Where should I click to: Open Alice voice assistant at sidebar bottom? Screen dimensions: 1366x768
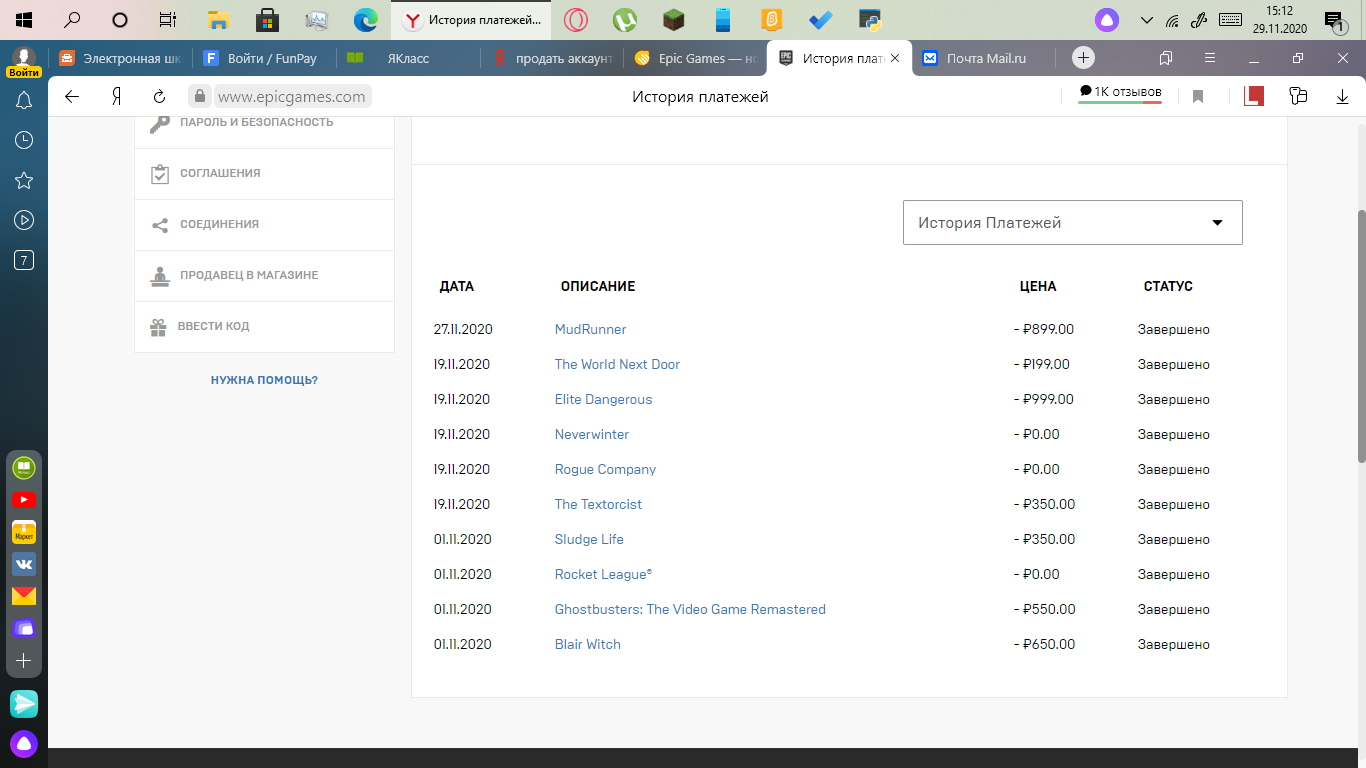(x=24, y=744)
